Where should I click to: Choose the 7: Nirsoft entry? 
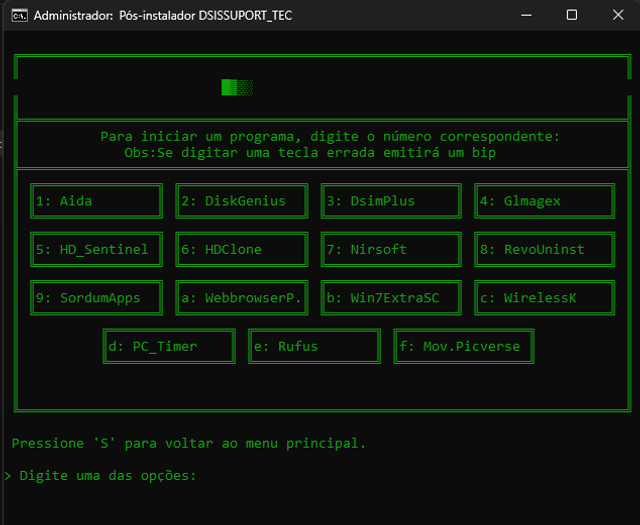(x=386, y=249)
